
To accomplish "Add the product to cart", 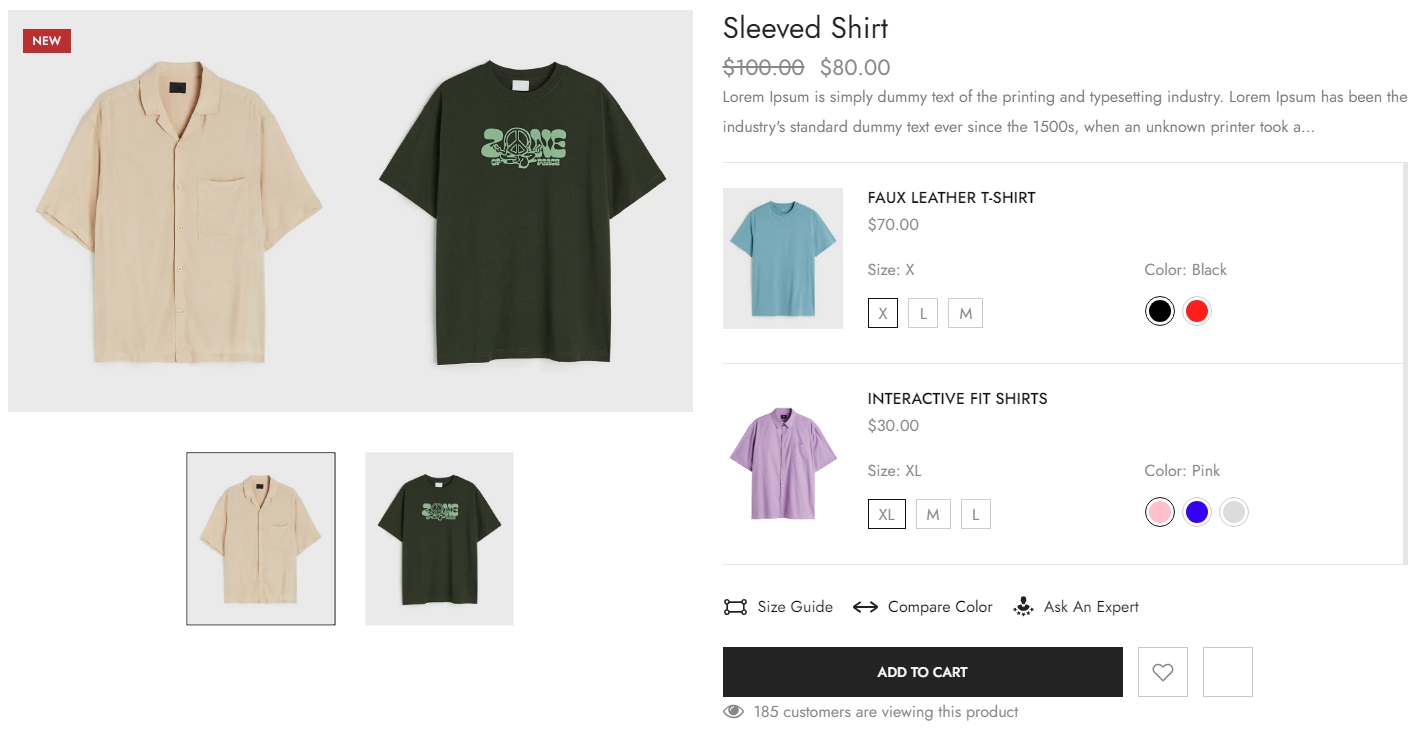I will 922,672.
